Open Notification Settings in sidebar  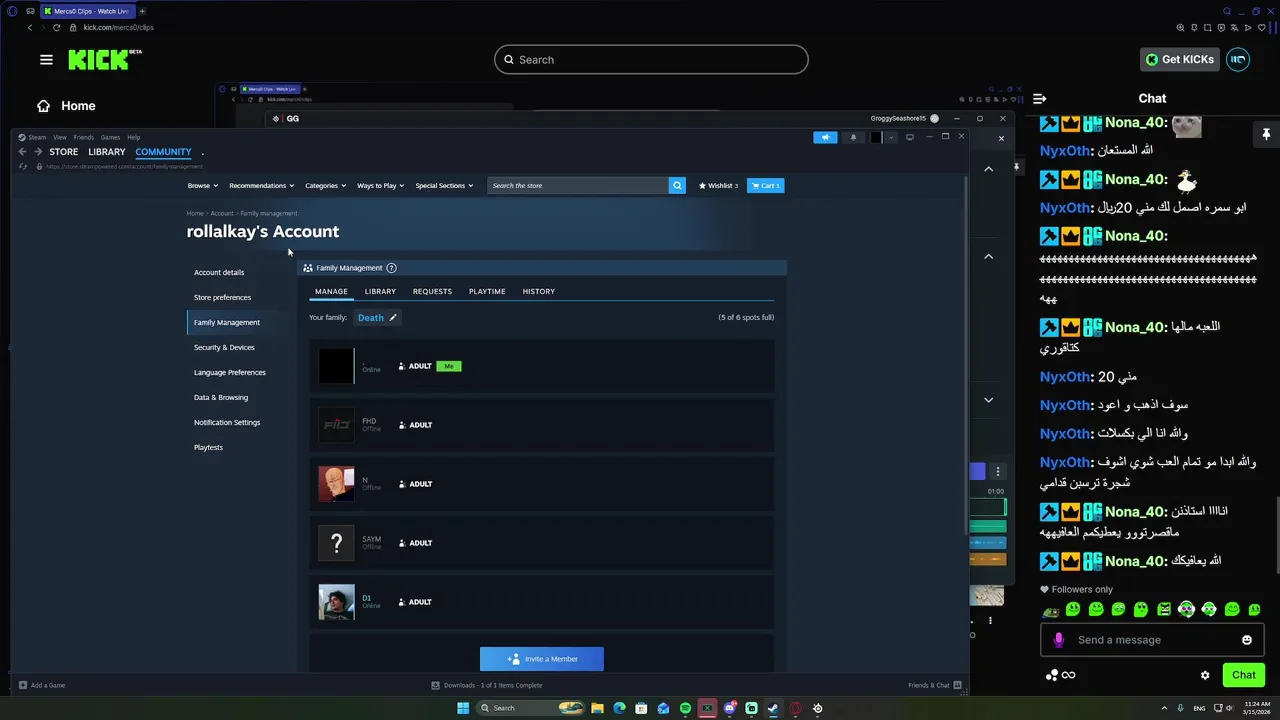[226, 422]
